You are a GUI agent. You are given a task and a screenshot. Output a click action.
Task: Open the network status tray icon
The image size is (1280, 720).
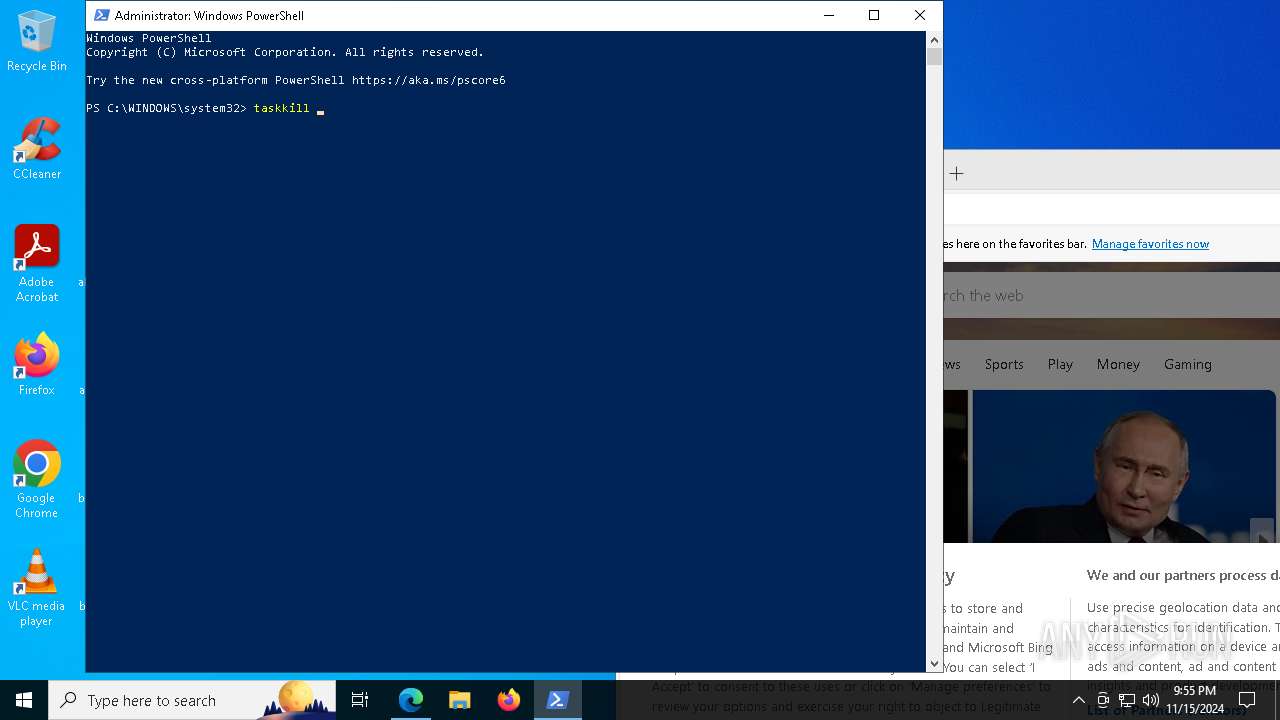click(x=1127, y=700)
